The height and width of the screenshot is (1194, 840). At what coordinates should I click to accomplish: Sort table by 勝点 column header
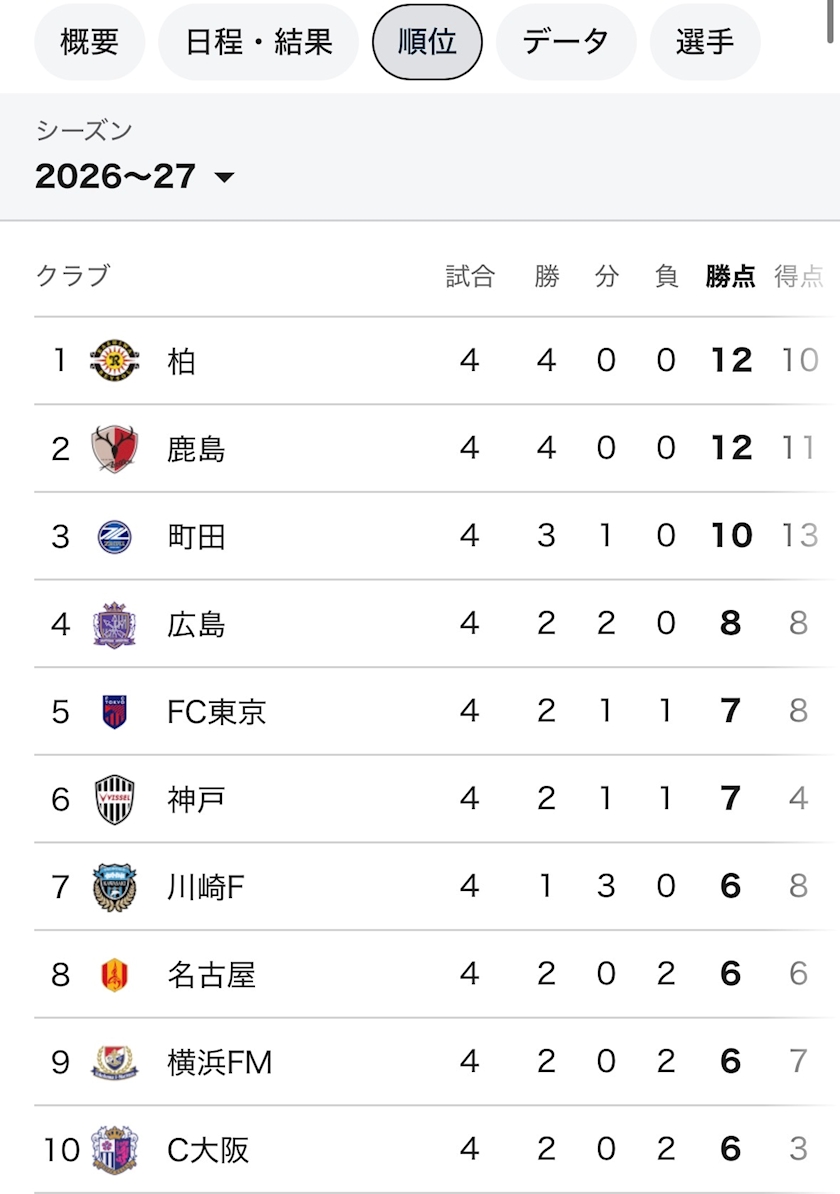pos(730,276)
